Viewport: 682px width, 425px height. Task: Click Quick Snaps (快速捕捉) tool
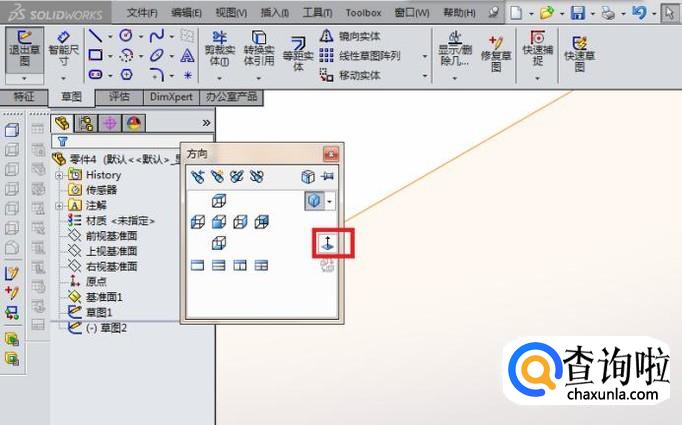click(x=538, y=49)
